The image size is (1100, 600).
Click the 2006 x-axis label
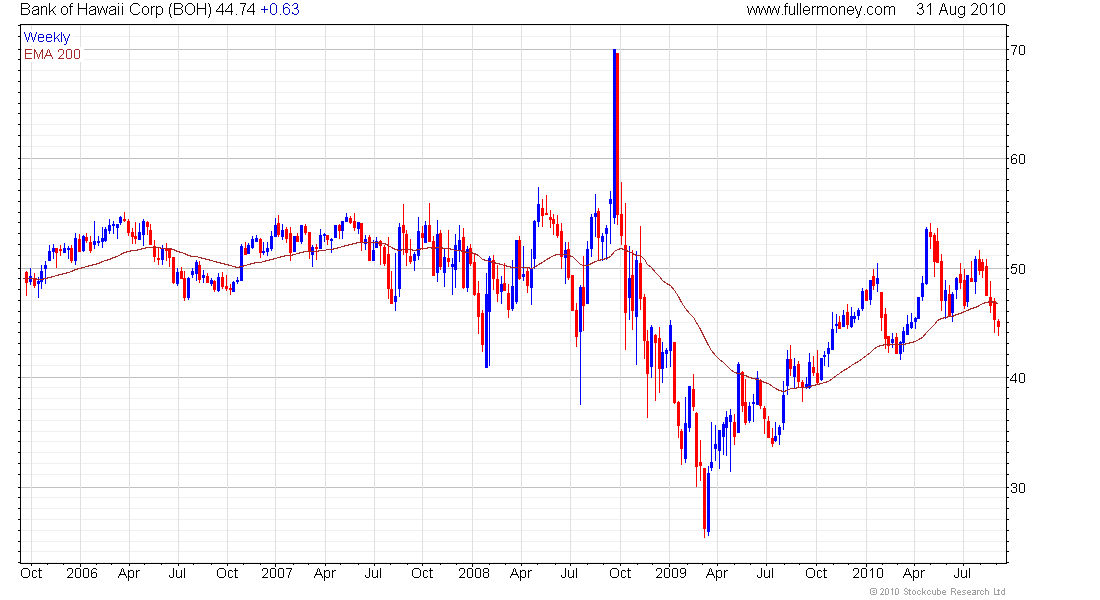pyautogui.click(x=82, y=573)
